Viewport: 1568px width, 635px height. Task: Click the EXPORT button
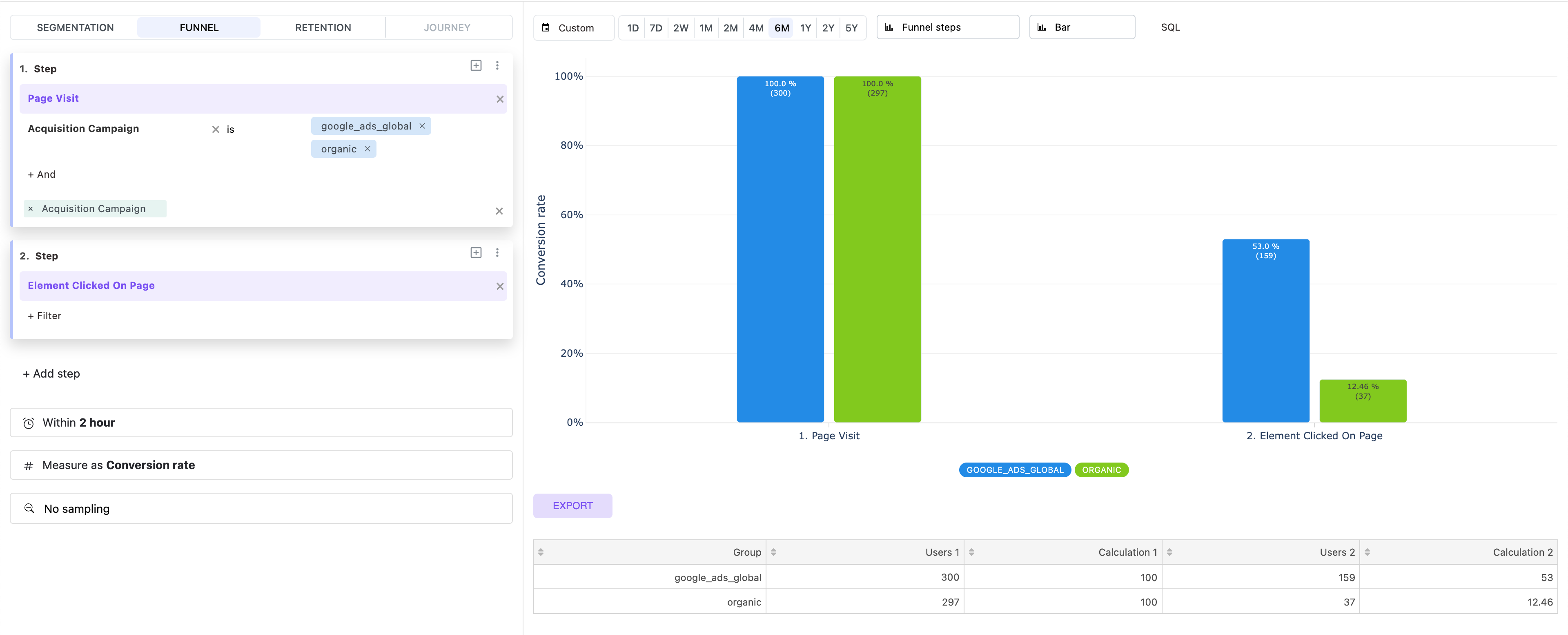(x=572, y=506)
